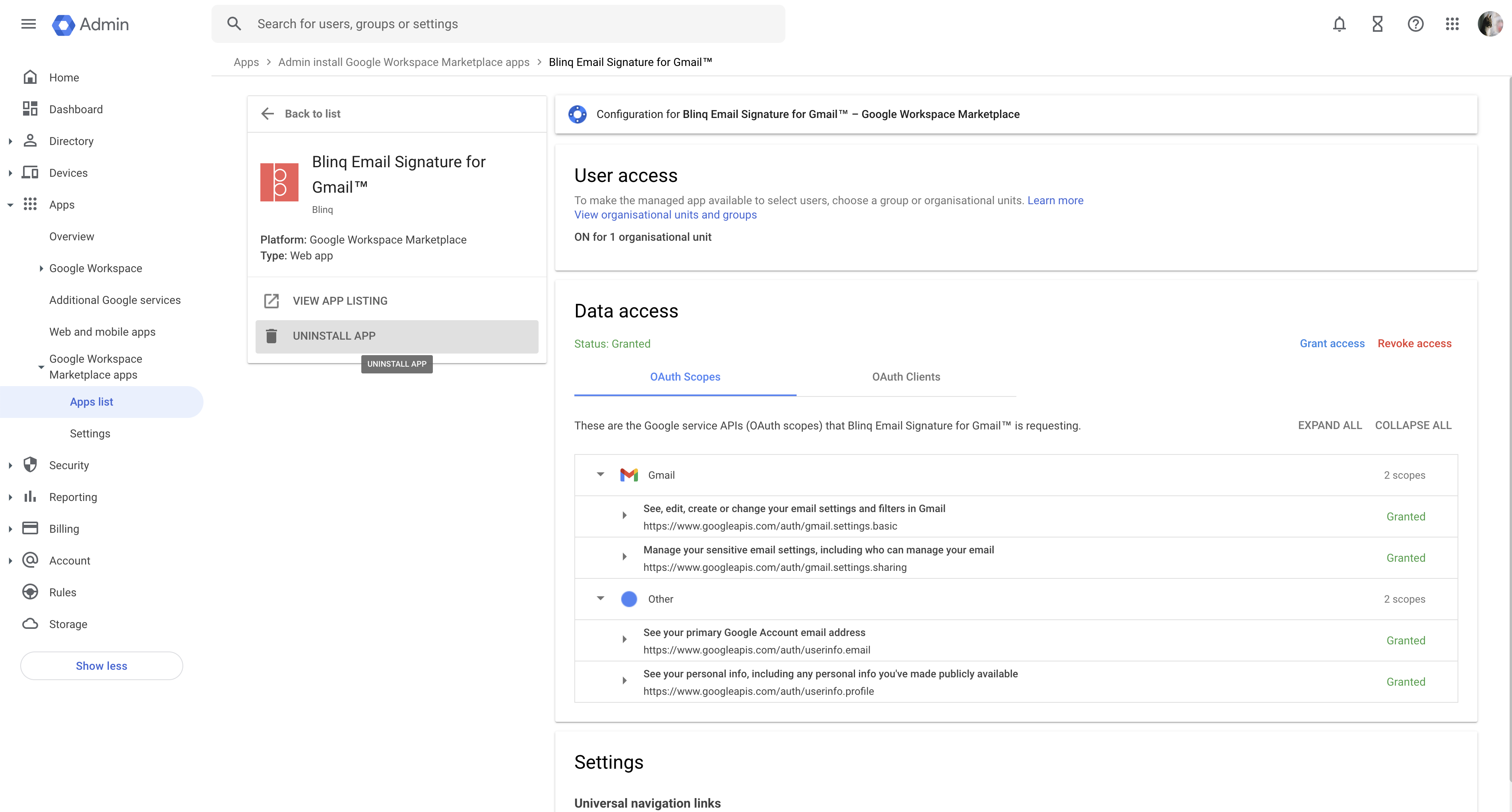The image size is (1512, 812).
Task: Expand the gmail.settings.sharing scope row
Action: click(x=624, y=557)
